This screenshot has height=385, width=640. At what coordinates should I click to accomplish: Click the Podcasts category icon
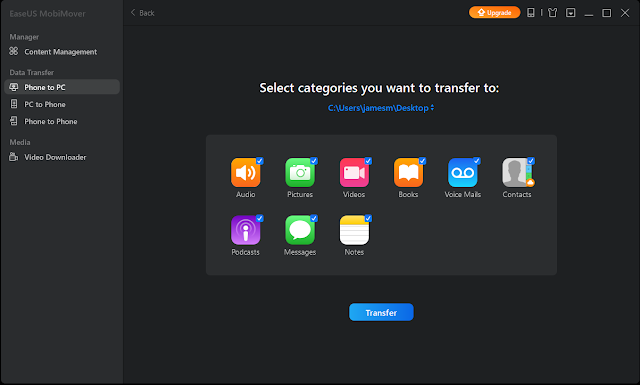pyautogui.click(x=245, y=230)
